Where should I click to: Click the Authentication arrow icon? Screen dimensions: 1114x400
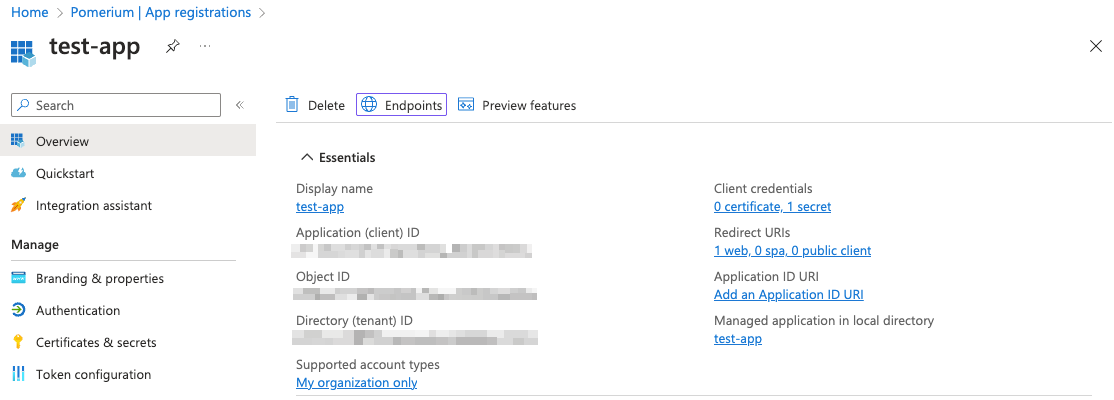point(18,310)
